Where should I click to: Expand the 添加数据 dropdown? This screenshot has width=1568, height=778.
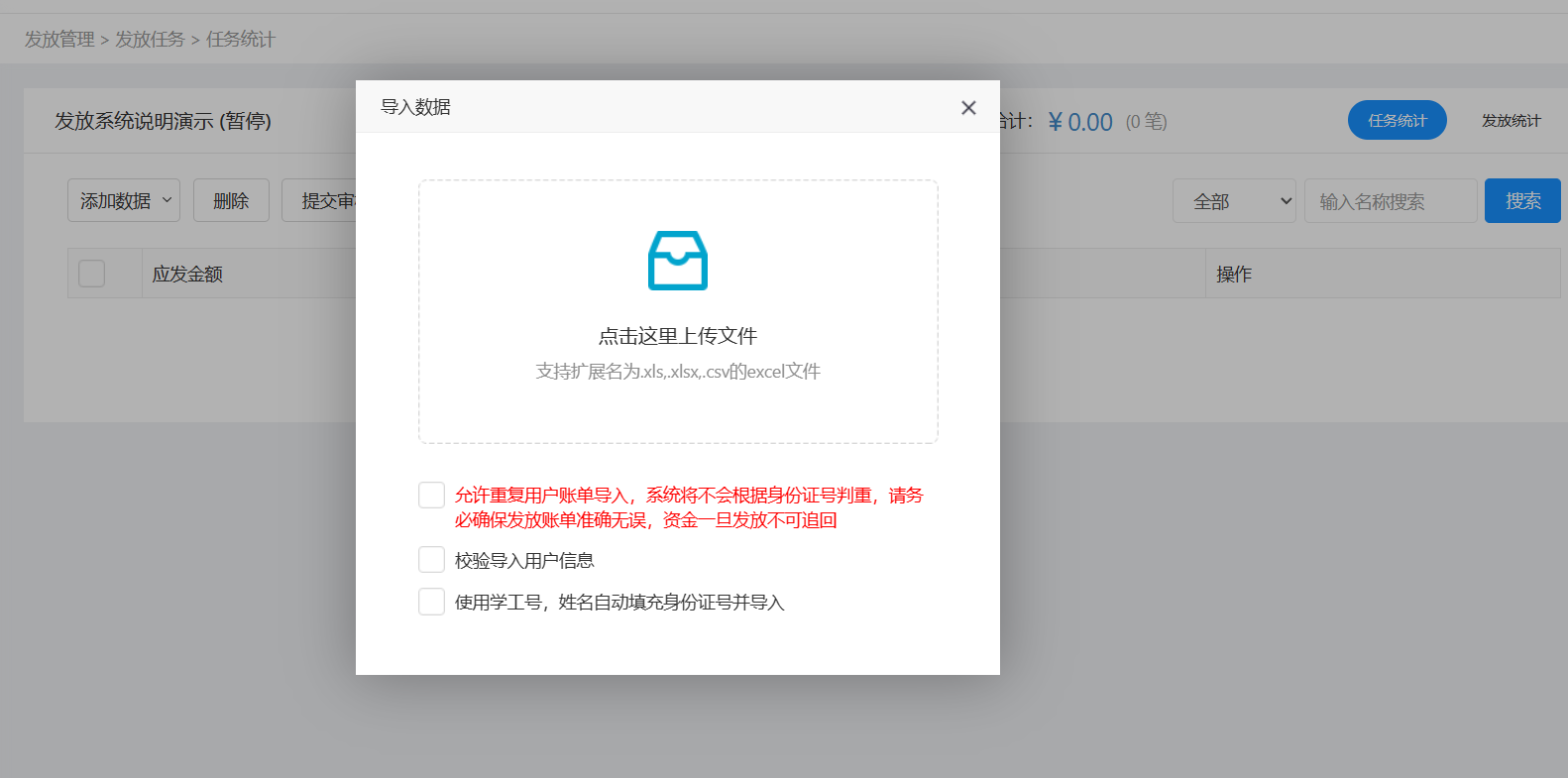124,200
